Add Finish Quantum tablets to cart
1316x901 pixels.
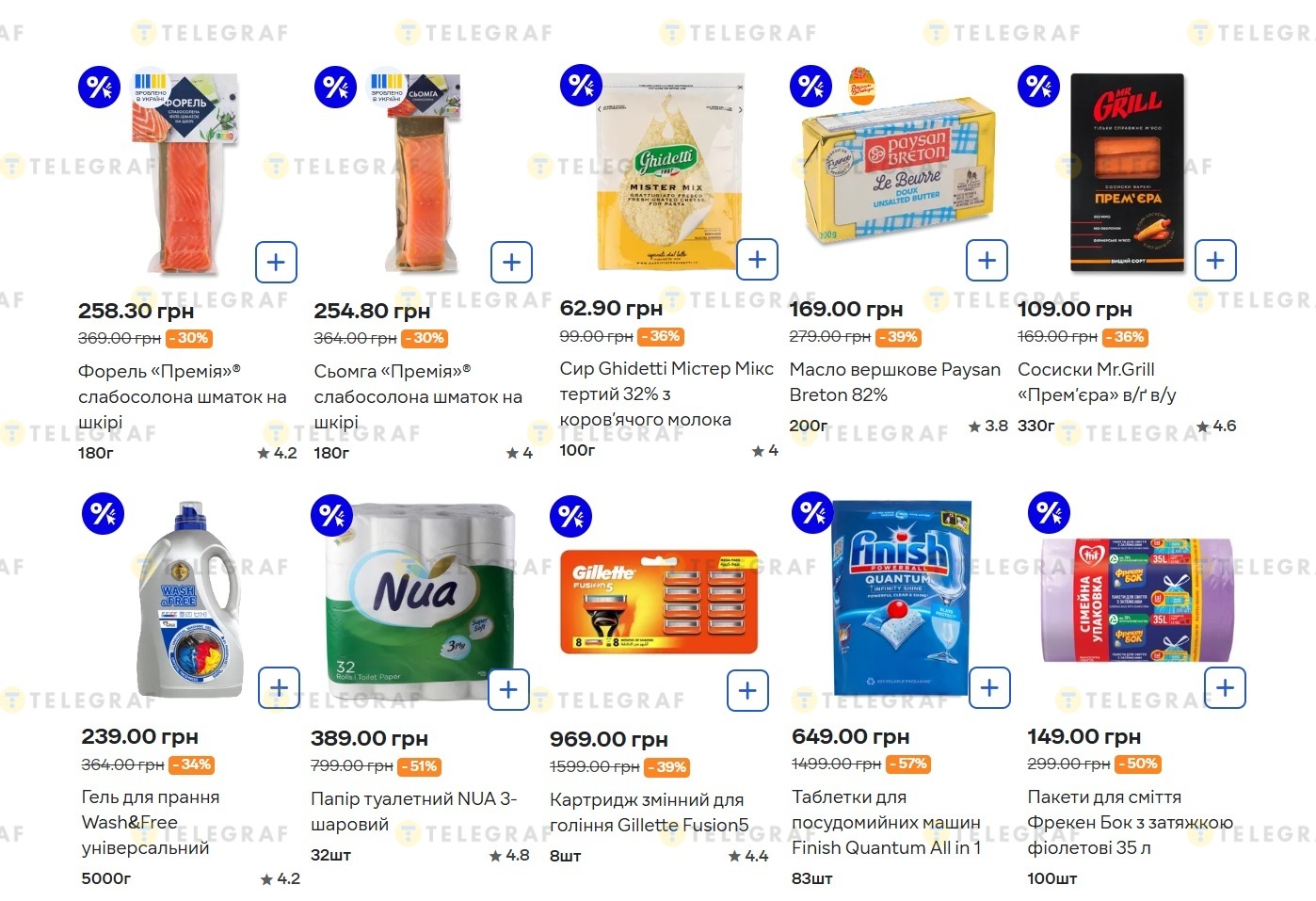tap(989, 688)
